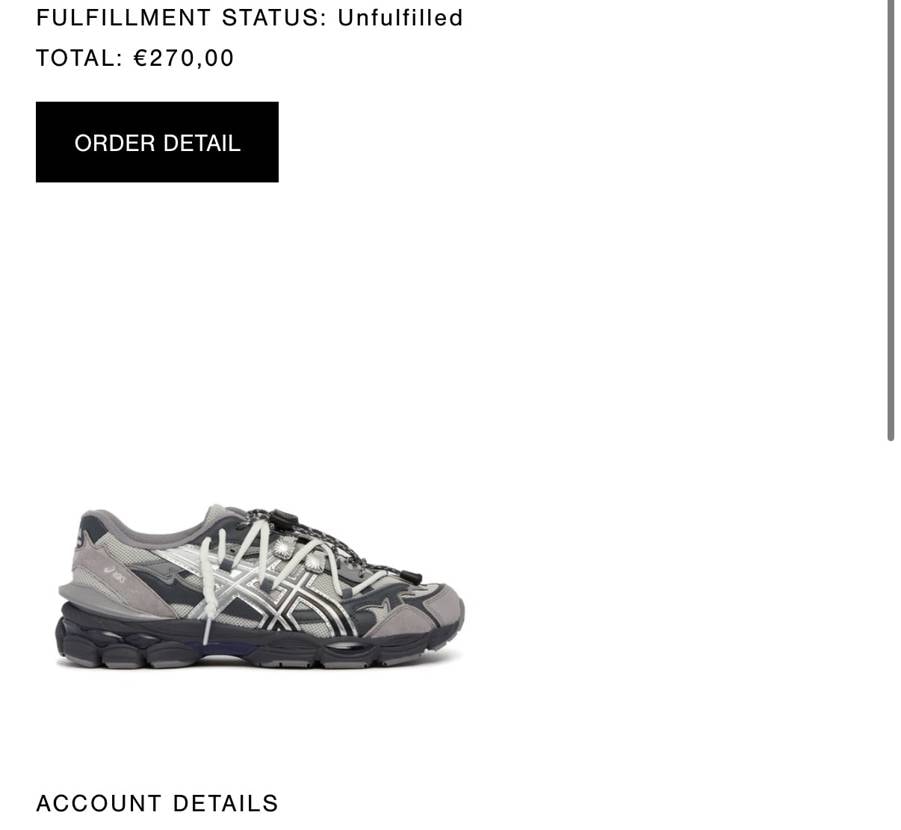Click the €270,00 total amount
901x830 pixels.
tap(184, 58)
